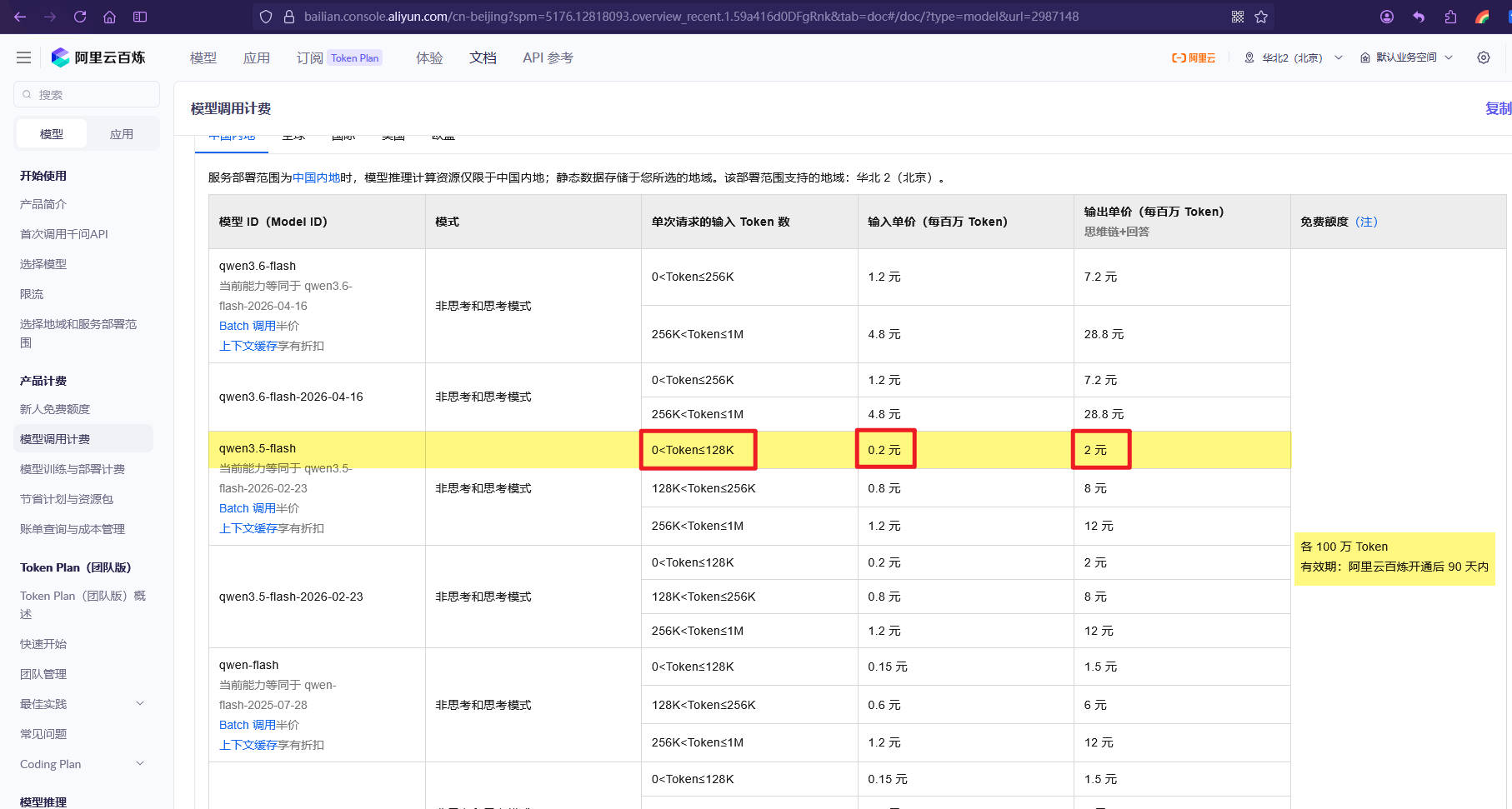Open 模型 top navigation menu
The width and height of the screenshot is (1512, 809).
click(x=203, y=57)
